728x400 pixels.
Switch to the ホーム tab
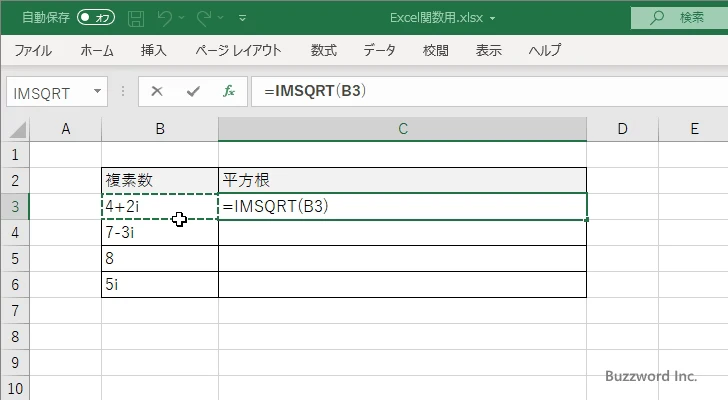tap(97, 50)
